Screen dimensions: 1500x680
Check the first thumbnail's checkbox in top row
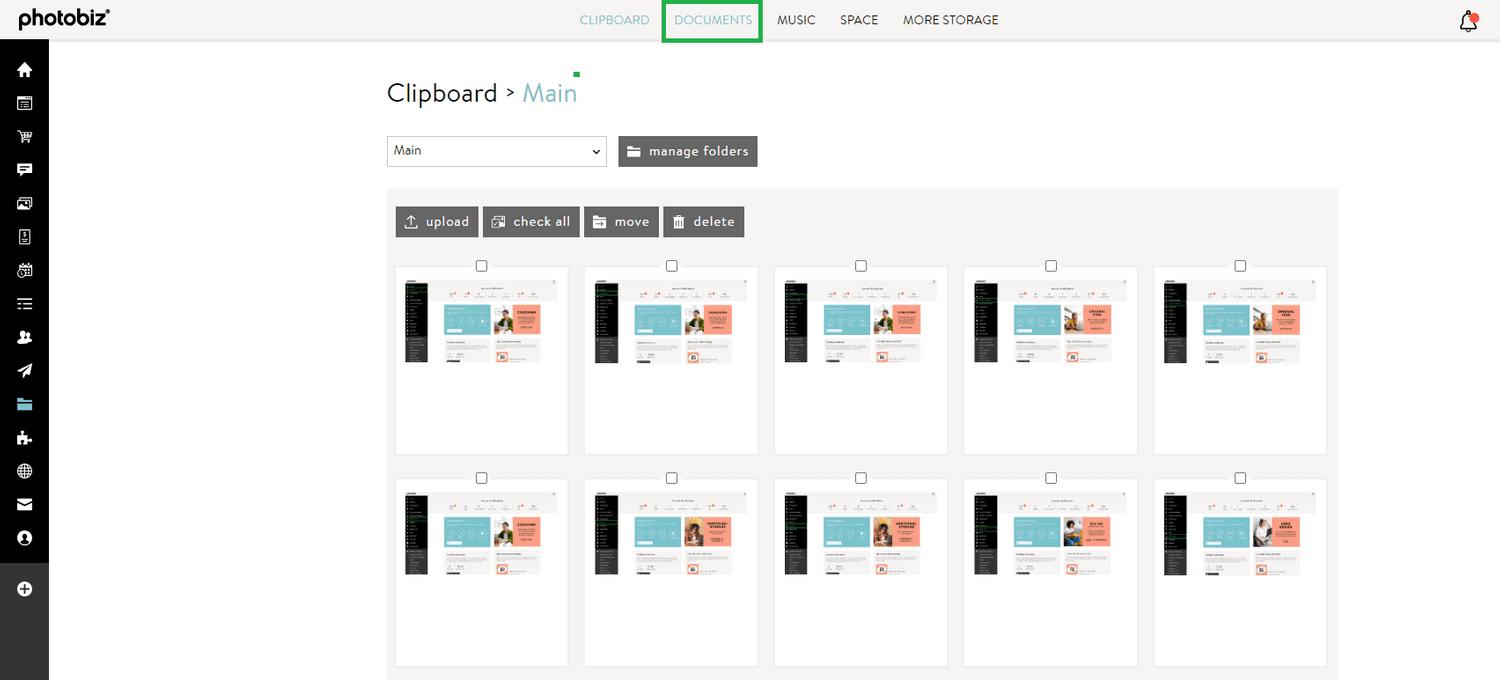click(x=481, y=266)
